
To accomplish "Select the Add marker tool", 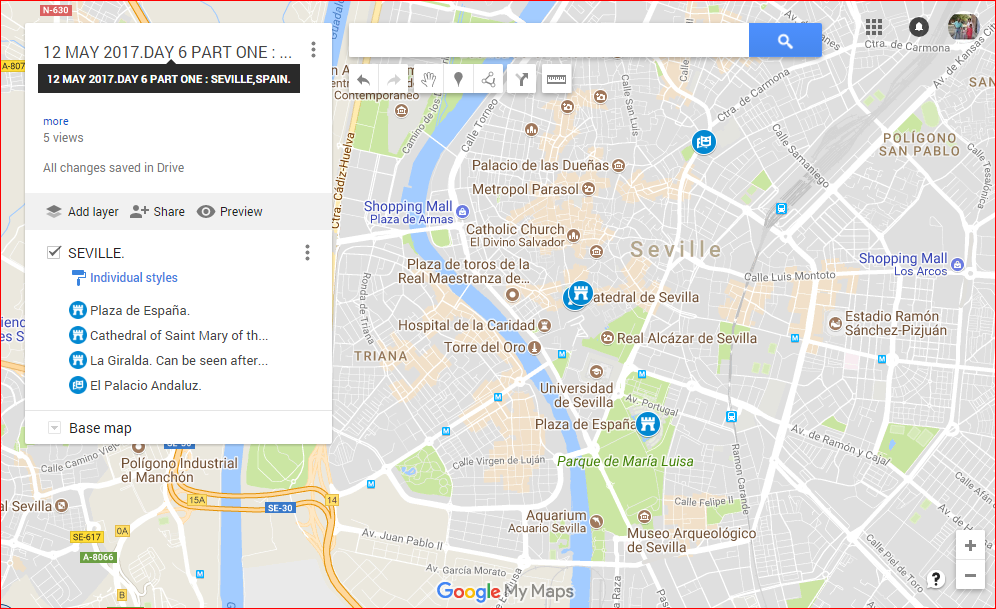I will click(x=458, y=79).
